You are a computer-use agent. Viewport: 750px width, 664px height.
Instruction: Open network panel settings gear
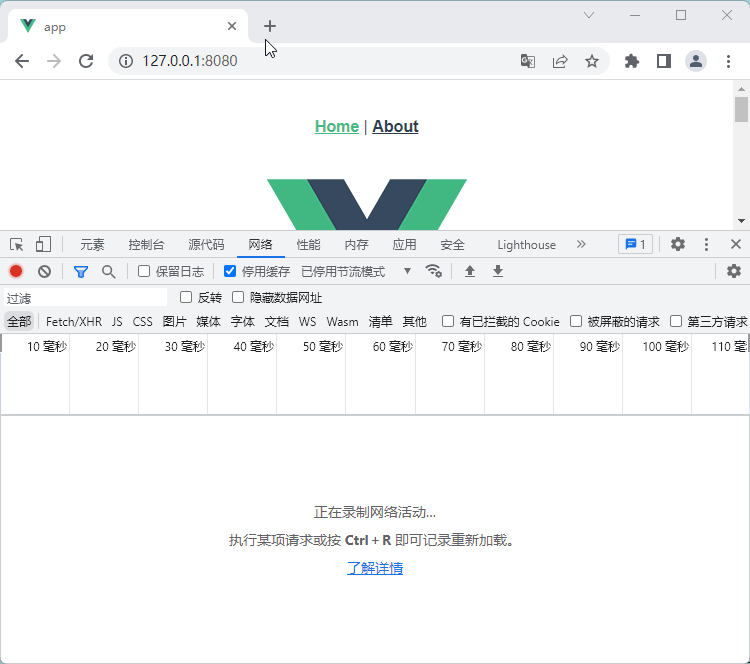tap(734, 271)
